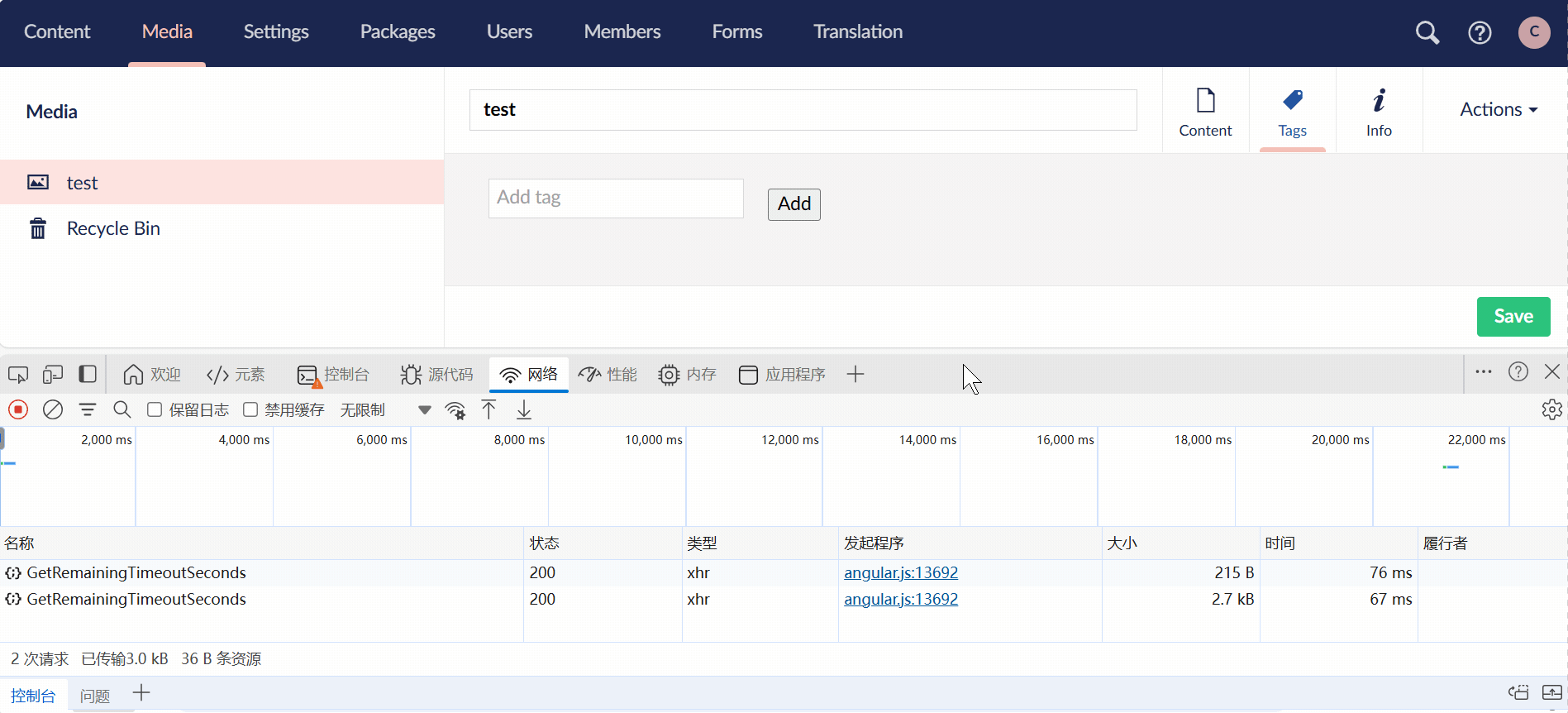Click the record network log button
1568x713 pixels.
point(18,409)
